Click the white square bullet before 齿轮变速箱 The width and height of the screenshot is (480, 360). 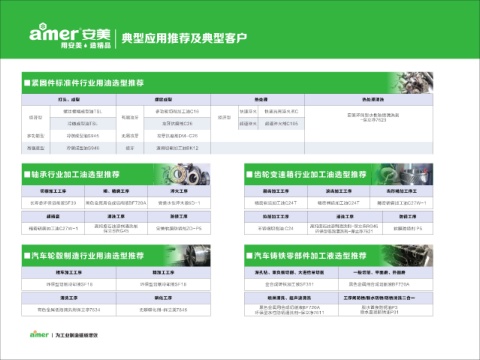[249, 174]
